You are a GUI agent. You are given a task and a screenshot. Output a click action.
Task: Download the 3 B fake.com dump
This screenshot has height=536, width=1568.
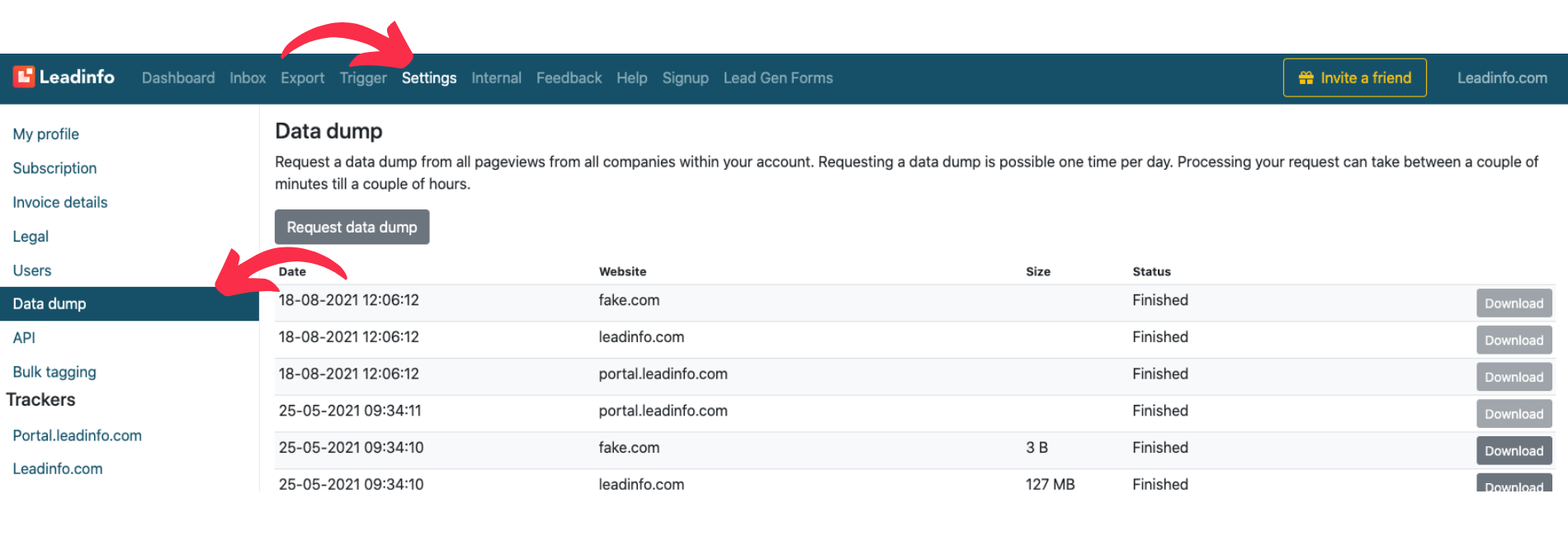click(1514, 450)
